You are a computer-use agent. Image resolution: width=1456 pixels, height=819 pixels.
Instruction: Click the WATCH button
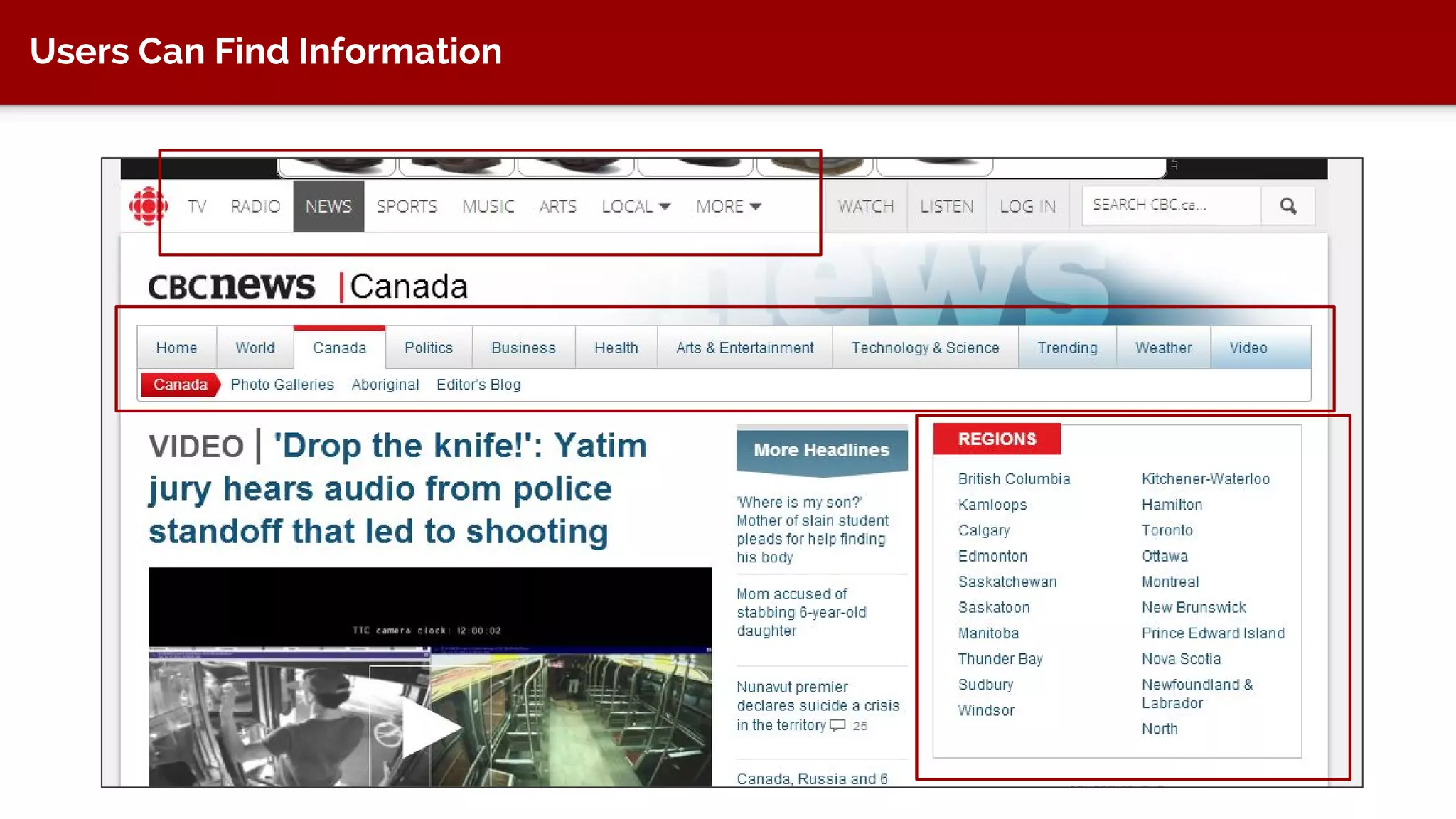coord(865,206)
